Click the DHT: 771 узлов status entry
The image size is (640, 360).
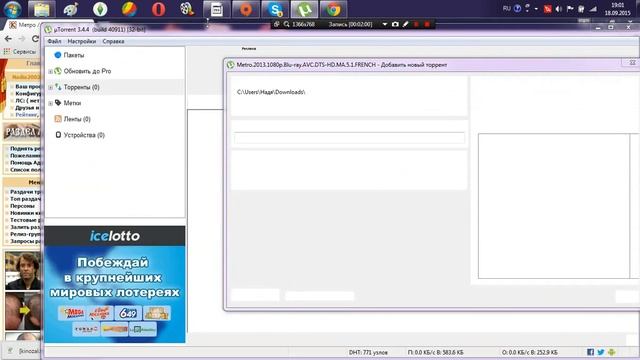tap(368, 352)
